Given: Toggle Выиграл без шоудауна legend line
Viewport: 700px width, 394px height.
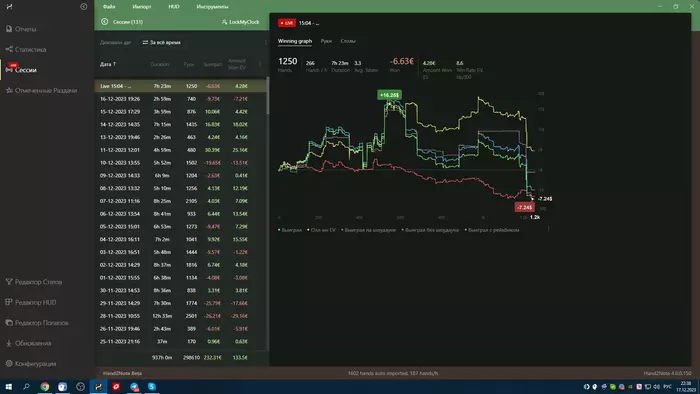Looking at the screenshot, I should coord(430,230).
